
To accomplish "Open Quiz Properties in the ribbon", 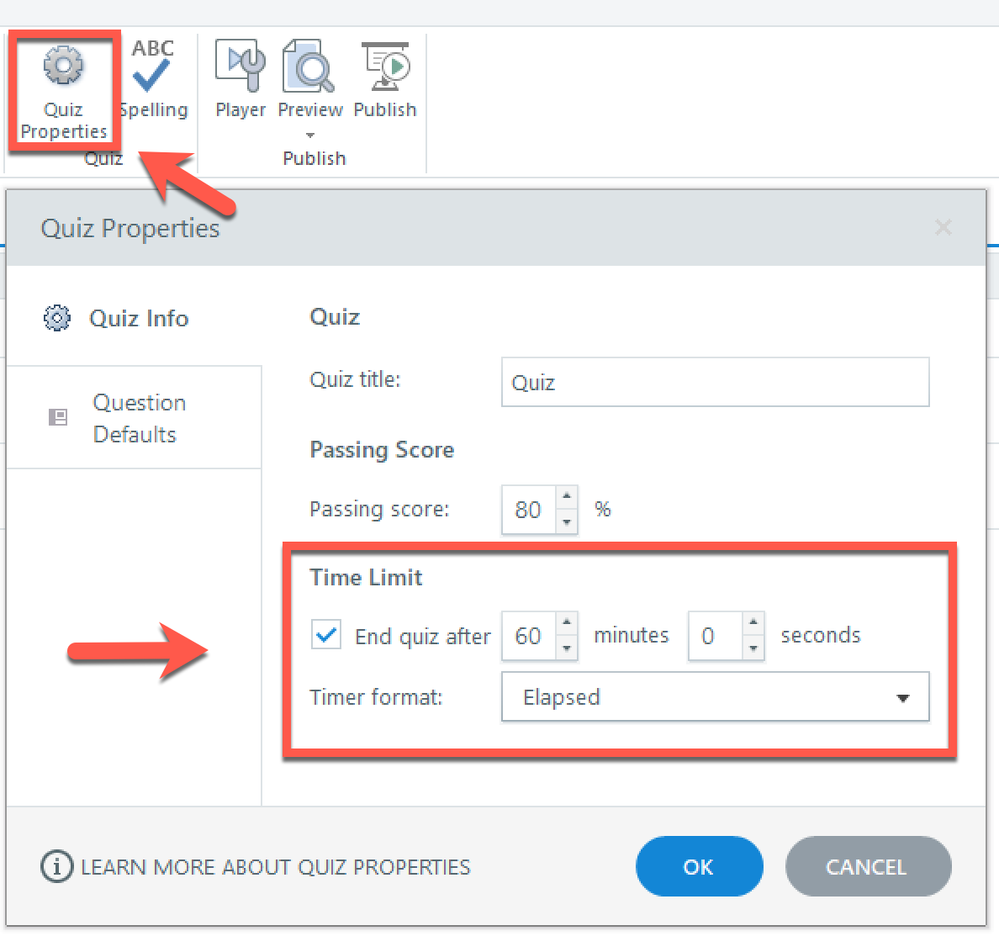I will pos(63,92).
